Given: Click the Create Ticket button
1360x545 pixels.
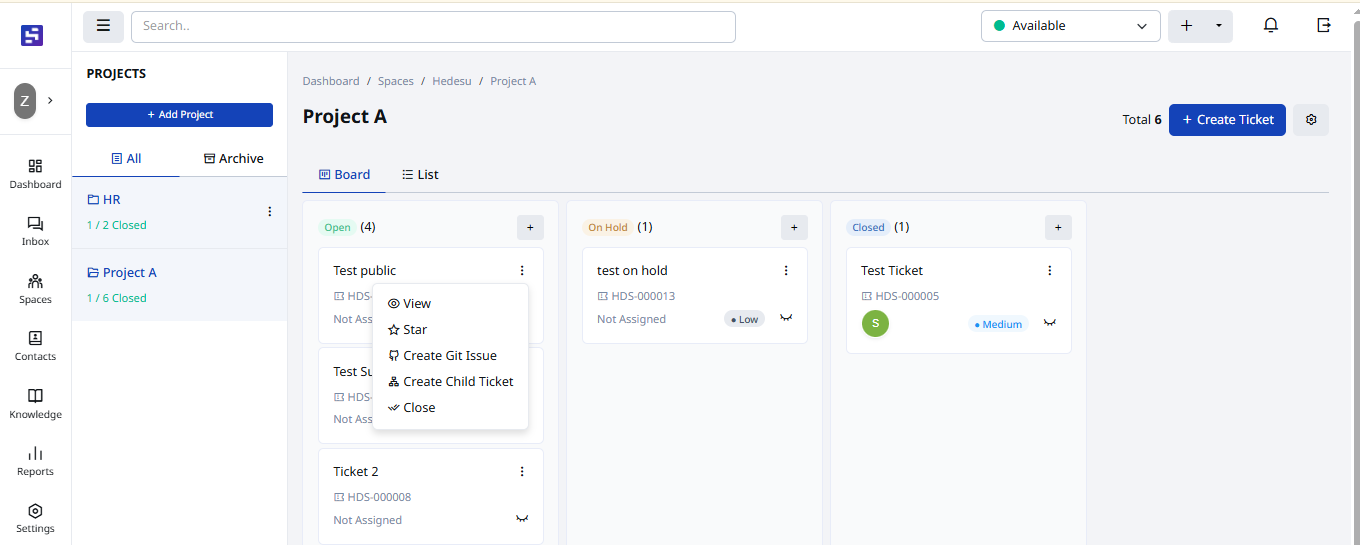Looking at the screenshot, I should click(1227, 120).
